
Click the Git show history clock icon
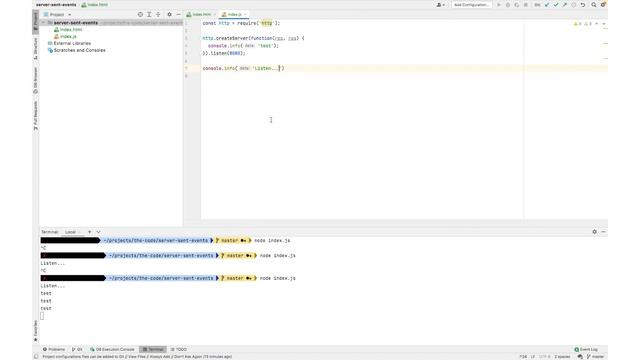(x=574, y=5)
